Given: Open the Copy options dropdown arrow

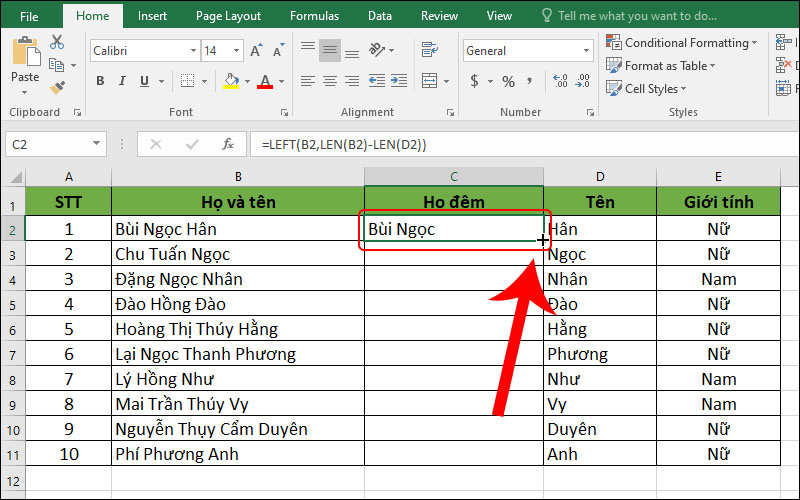Looking at the screenshot, I should click(x=73, y=66).
